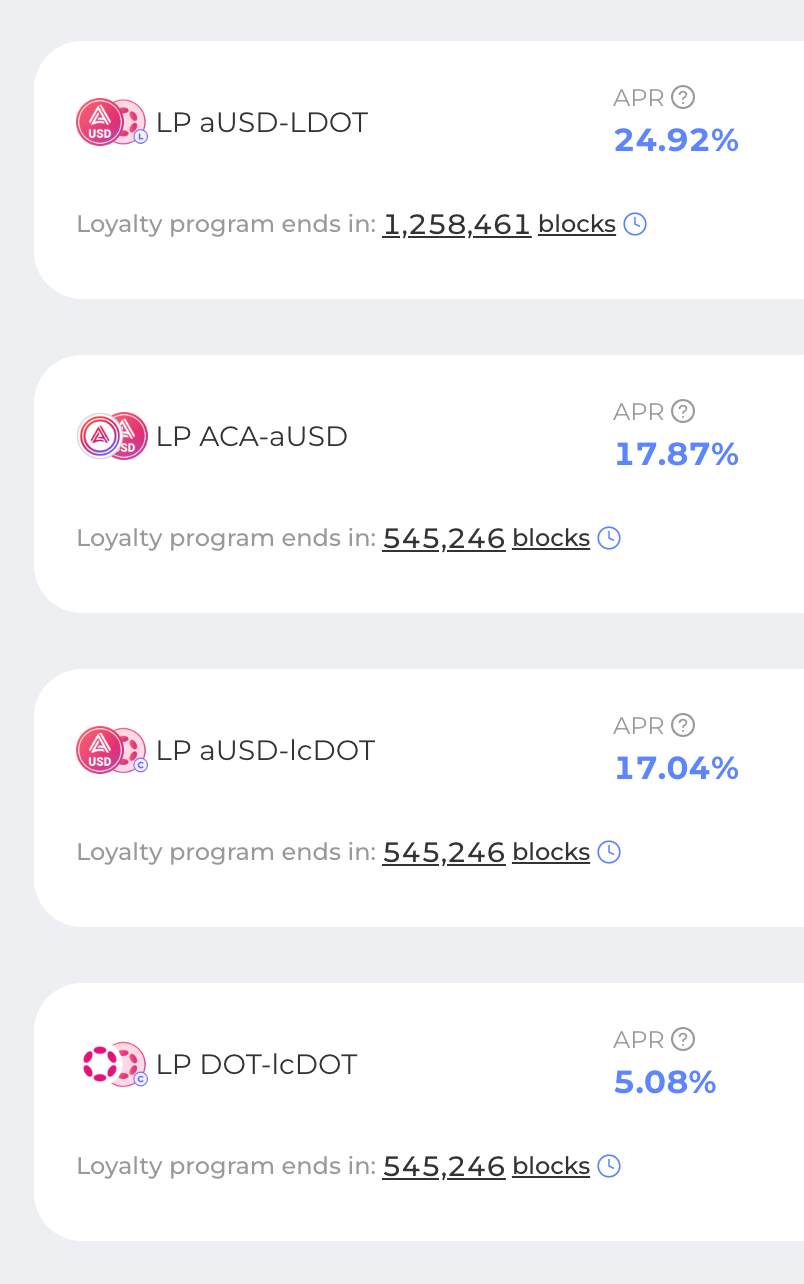Click the APR help icon for aUSD-LDOT

tap(683, 97)
